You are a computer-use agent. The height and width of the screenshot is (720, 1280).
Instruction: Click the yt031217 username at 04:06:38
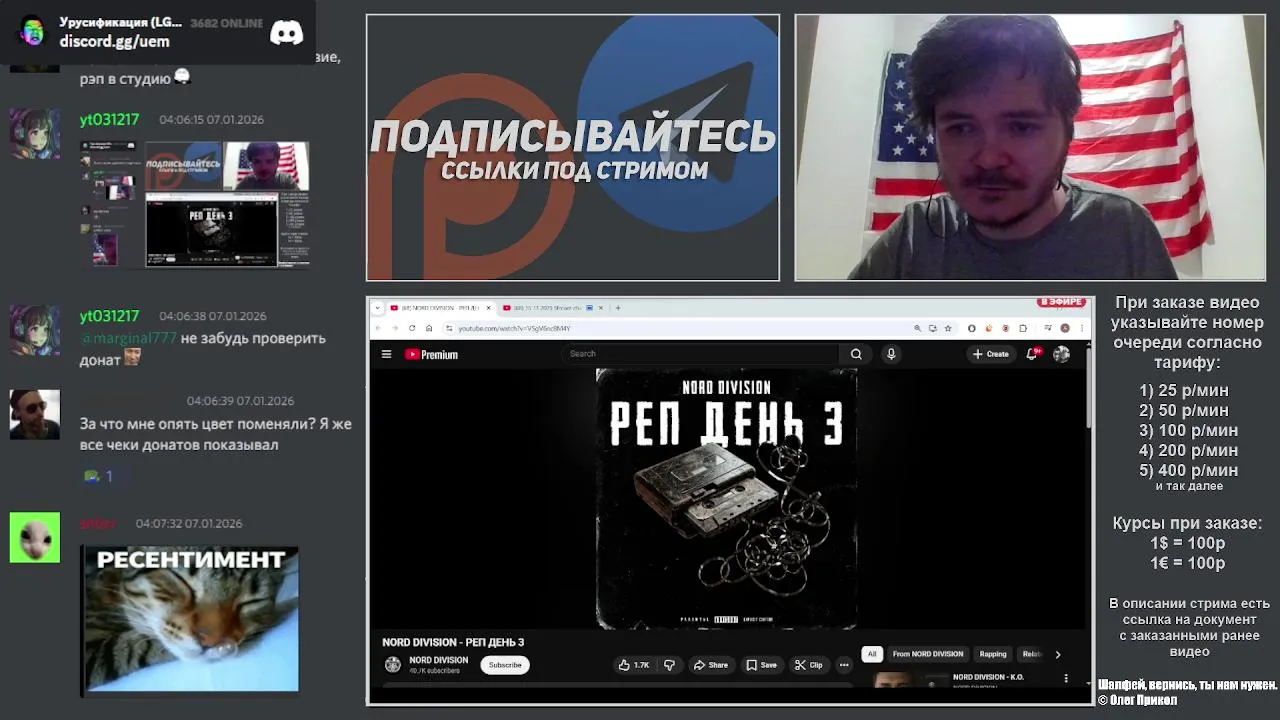(109, 316)
